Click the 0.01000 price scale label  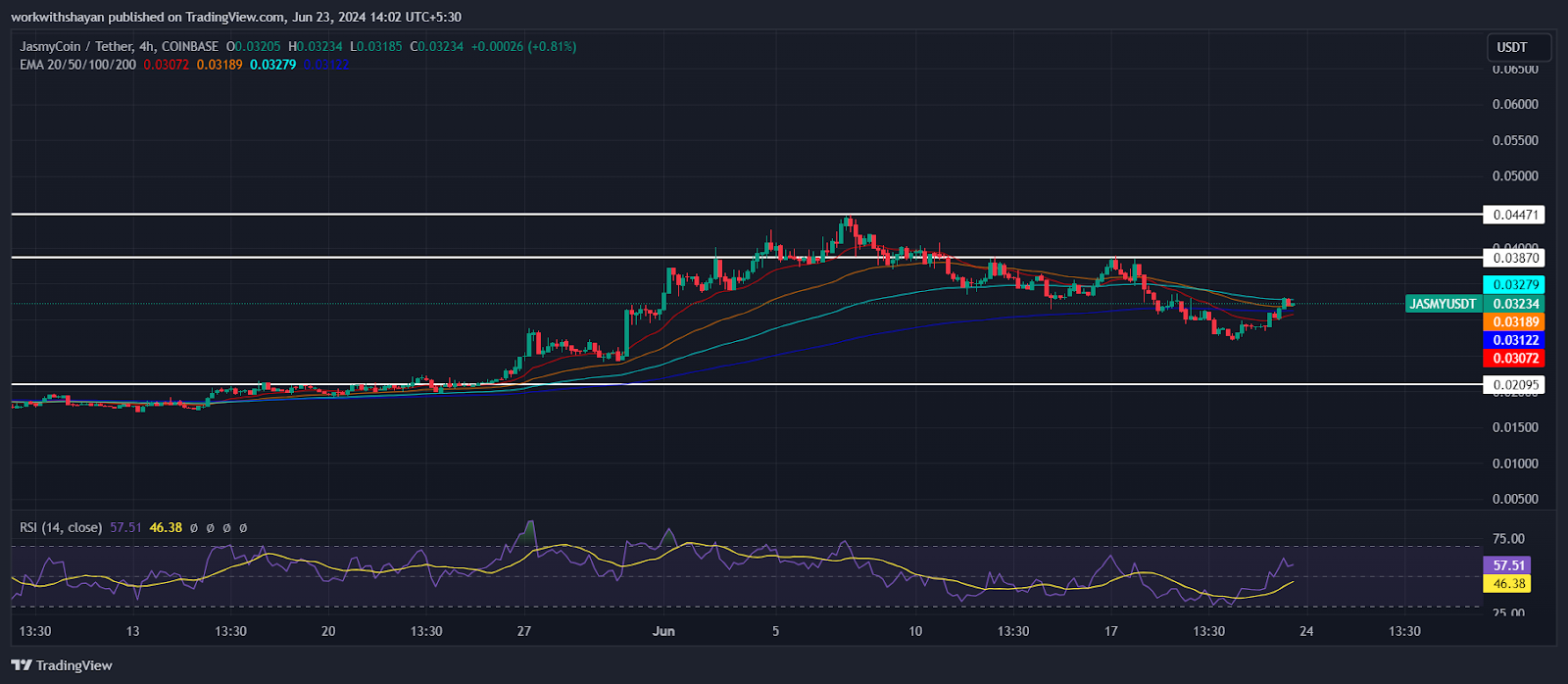click(1515, 464)
